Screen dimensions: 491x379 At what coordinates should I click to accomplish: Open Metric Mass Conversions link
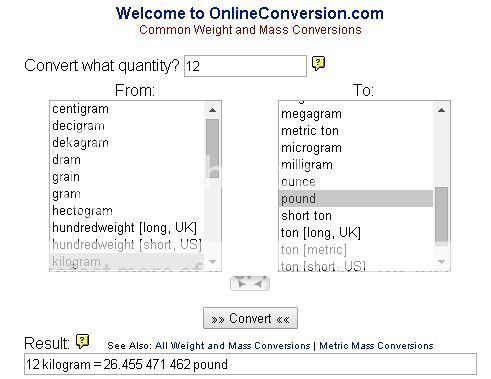(376, 346)
